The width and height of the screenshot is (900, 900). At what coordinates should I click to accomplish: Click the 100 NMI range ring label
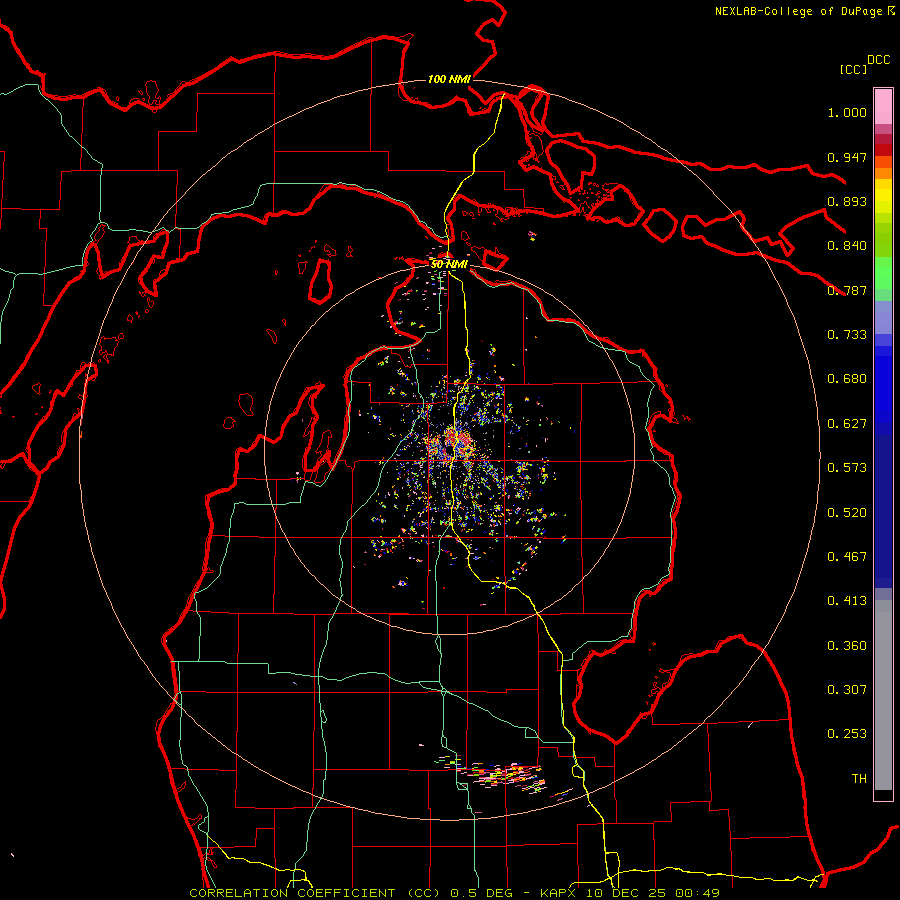click(449, 79)
